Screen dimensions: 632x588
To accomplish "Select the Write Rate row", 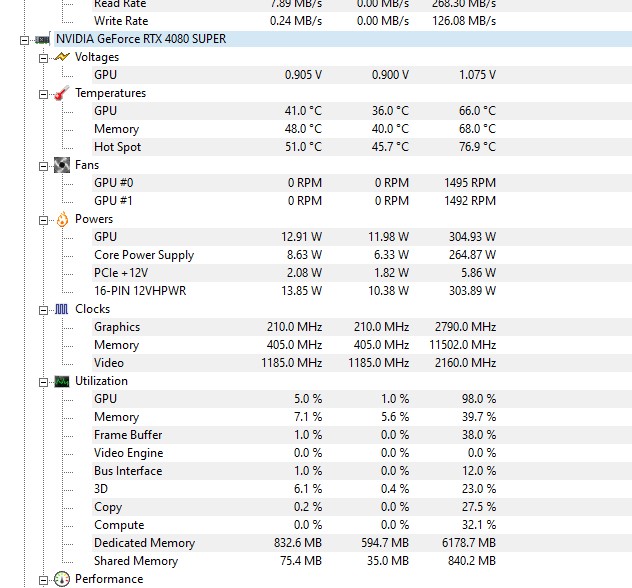I will (120, 21).
